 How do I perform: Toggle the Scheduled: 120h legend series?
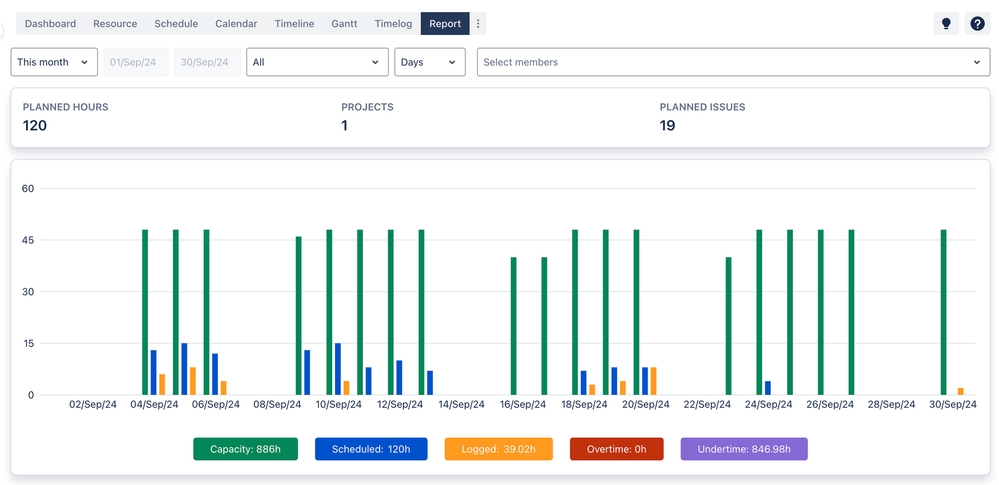[x=371, y=449]
